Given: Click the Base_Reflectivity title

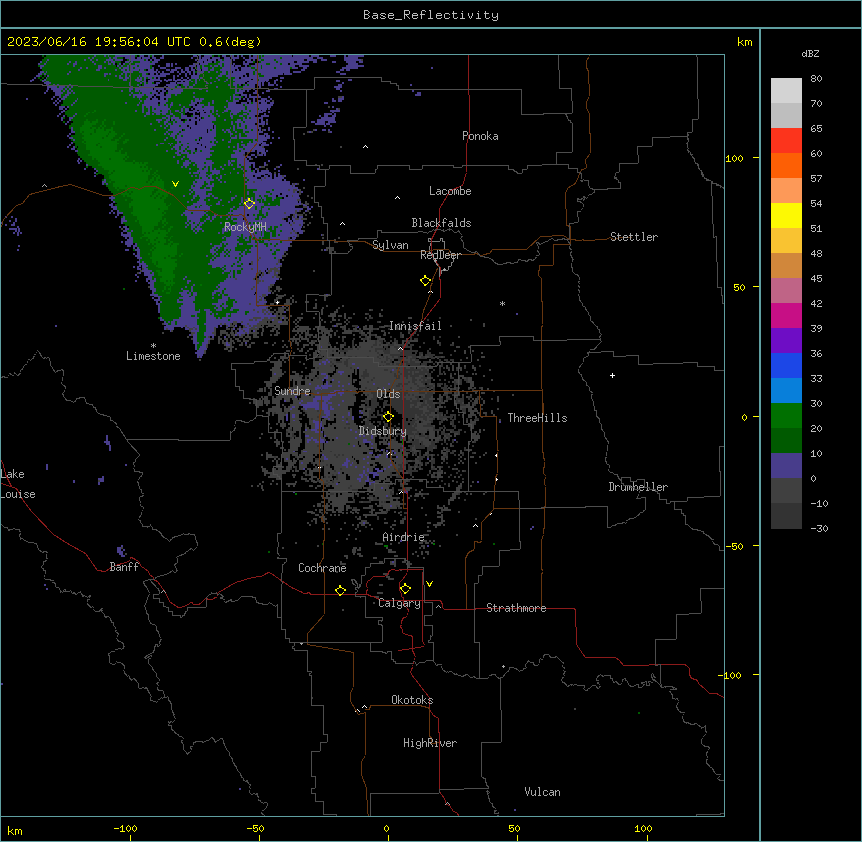Looking at the screenshot, I should [431, 15].
